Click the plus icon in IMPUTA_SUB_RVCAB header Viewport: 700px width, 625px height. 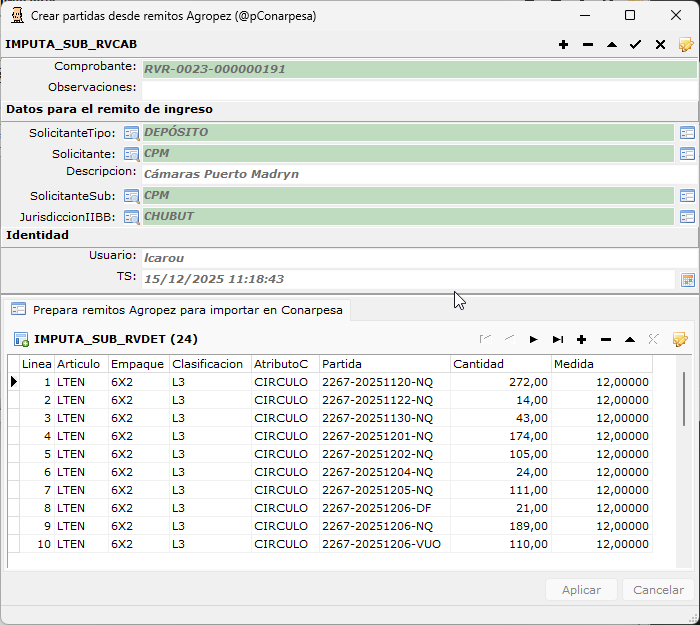[x=563, y=45]
